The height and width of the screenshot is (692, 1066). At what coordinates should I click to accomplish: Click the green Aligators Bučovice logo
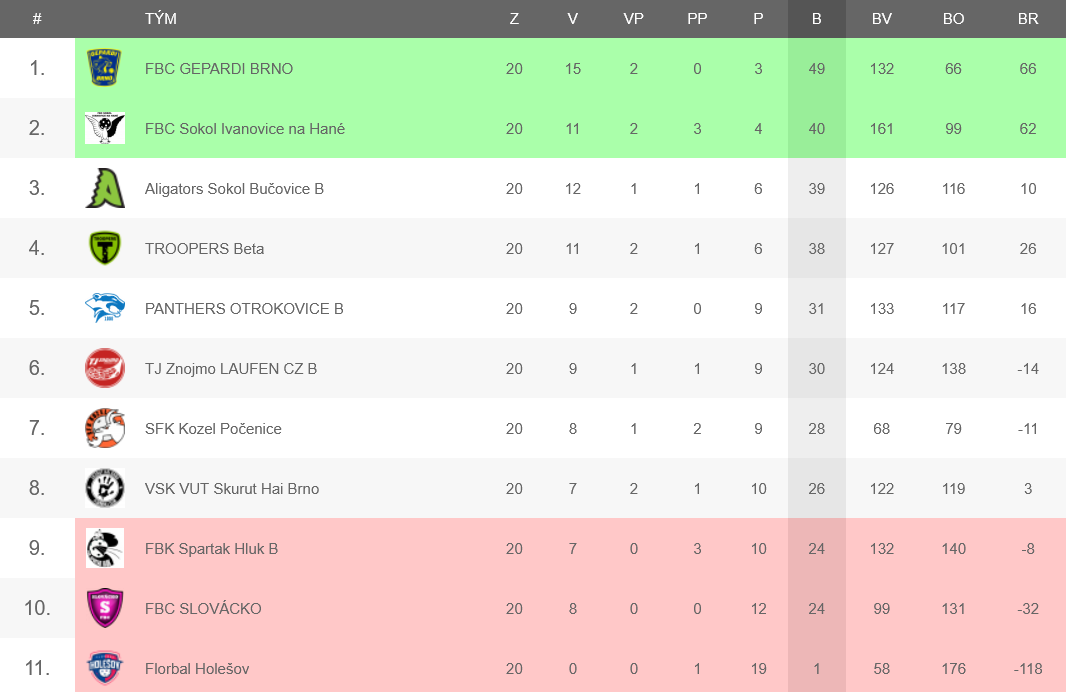[105, 188]
